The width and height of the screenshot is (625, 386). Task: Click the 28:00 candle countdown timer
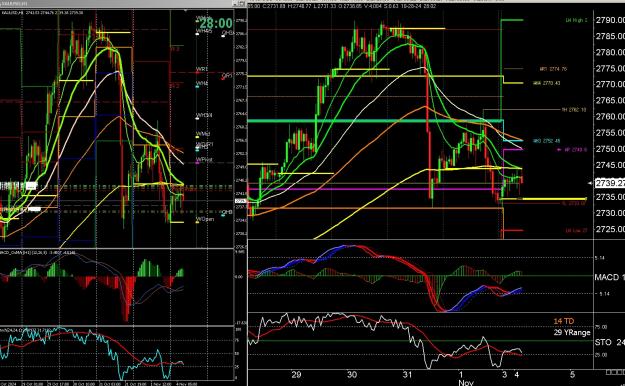point(216,23)
